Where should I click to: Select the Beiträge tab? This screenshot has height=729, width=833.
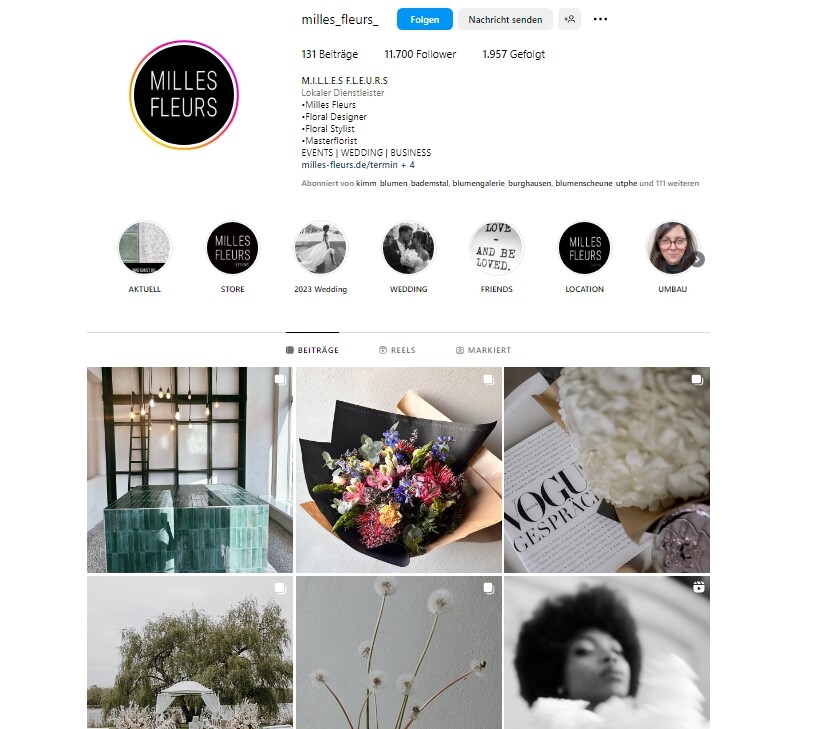coord(312,350)
